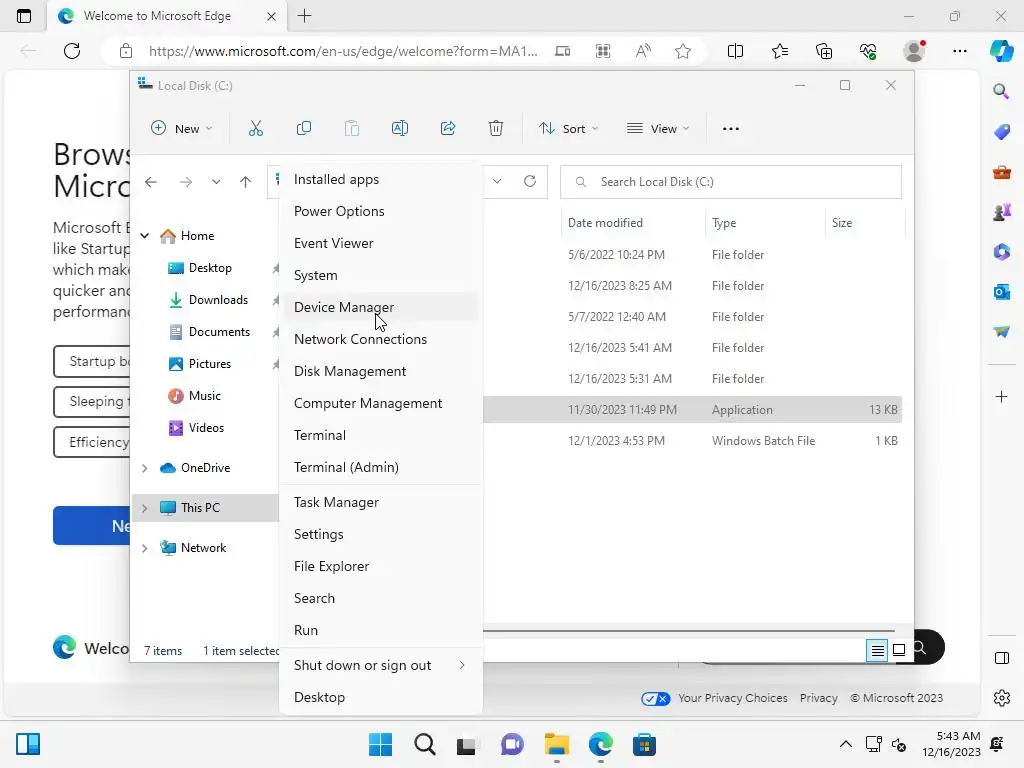Add page to favorites with star icon
1024x768 pixels.
[x=683, y=51]
